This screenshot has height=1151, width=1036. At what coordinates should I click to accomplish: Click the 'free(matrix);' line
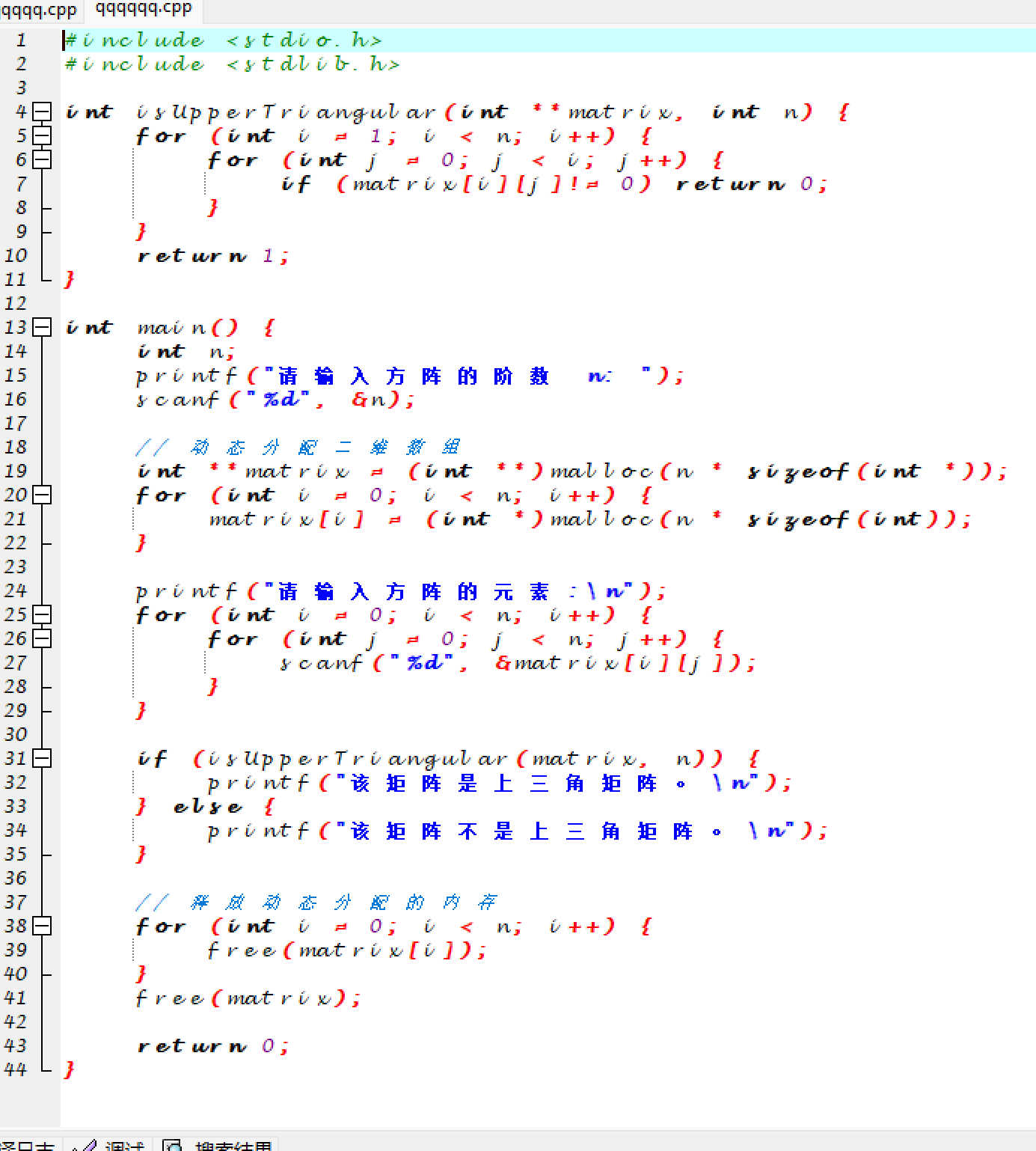(248, 998)
